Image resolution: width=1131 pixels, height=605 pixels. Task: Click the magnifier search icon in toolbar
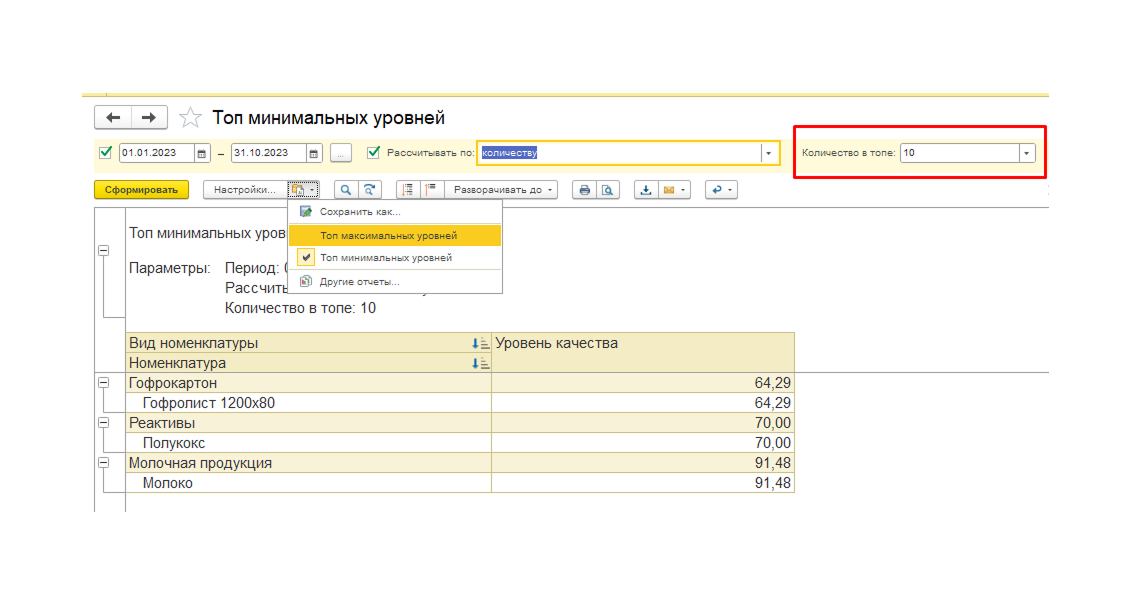pos(346,190)
